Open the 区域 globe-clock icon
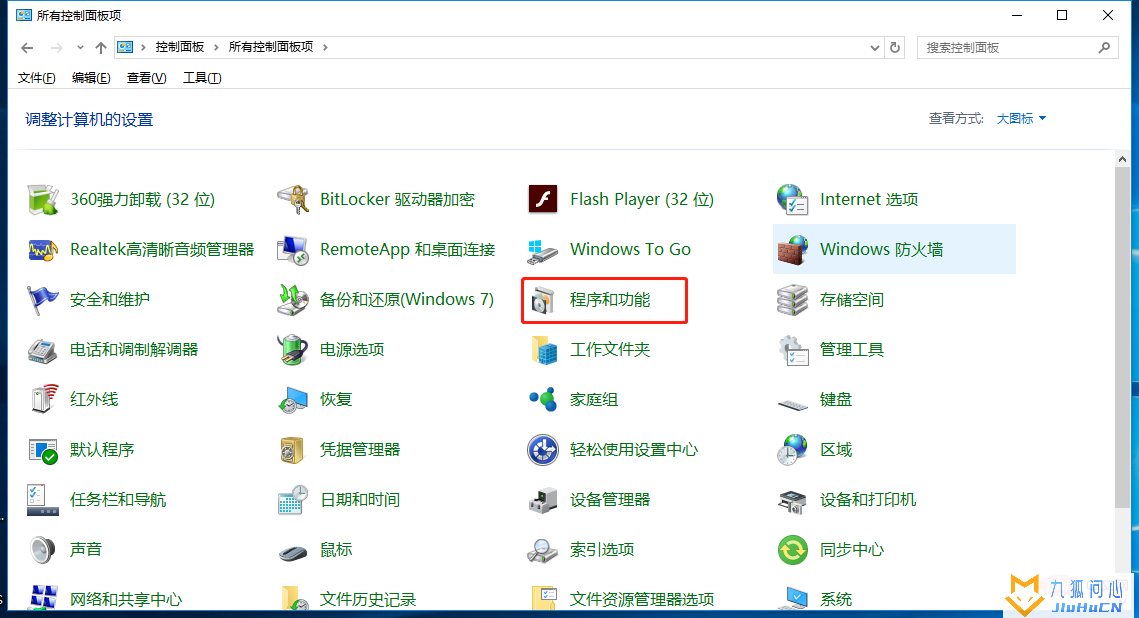 pyautogui.click(x=793, y=450)
